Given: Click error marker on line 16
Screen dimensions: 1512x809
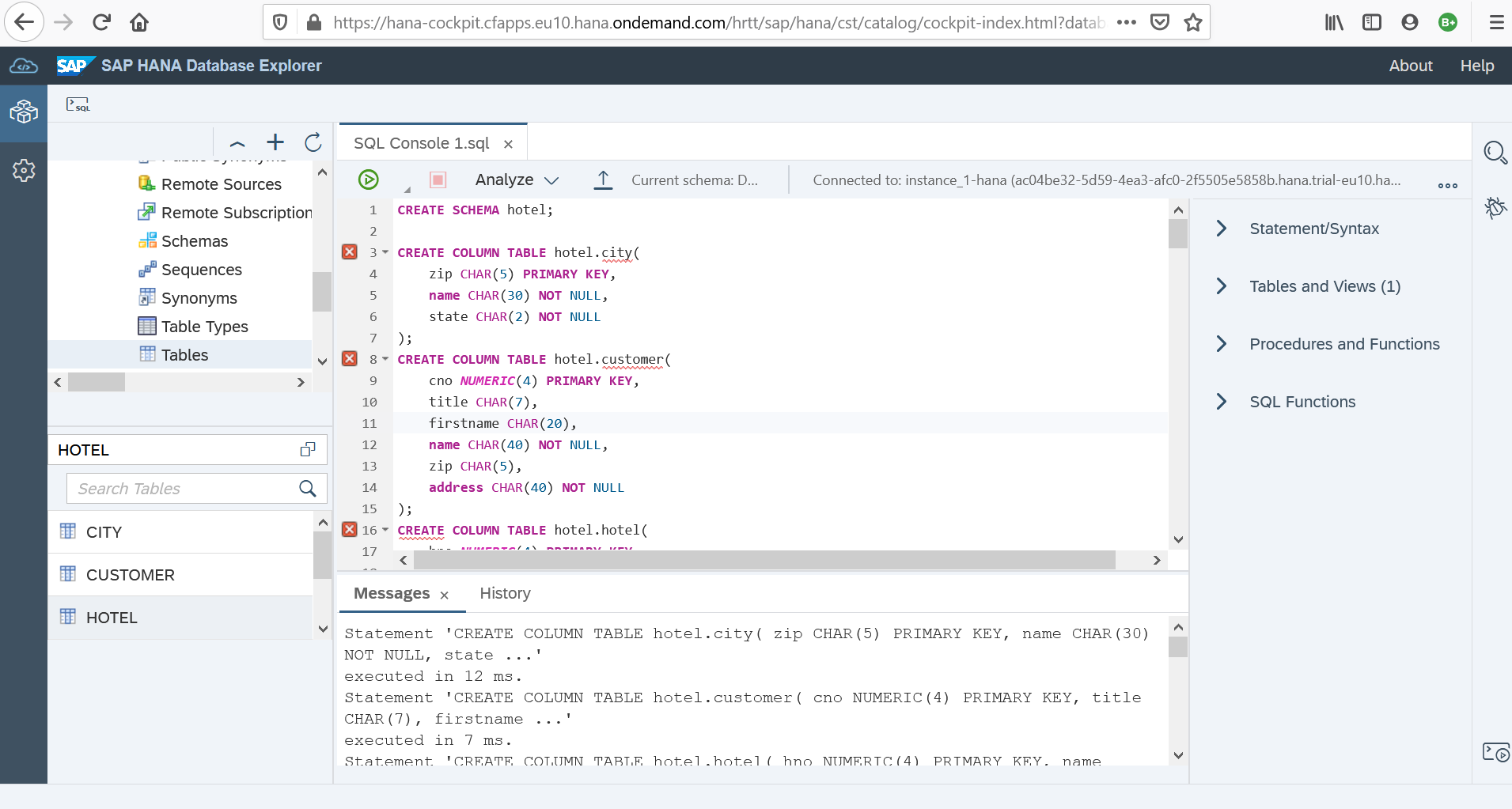Looking at the screenshot, I should [x=350, y=530].
